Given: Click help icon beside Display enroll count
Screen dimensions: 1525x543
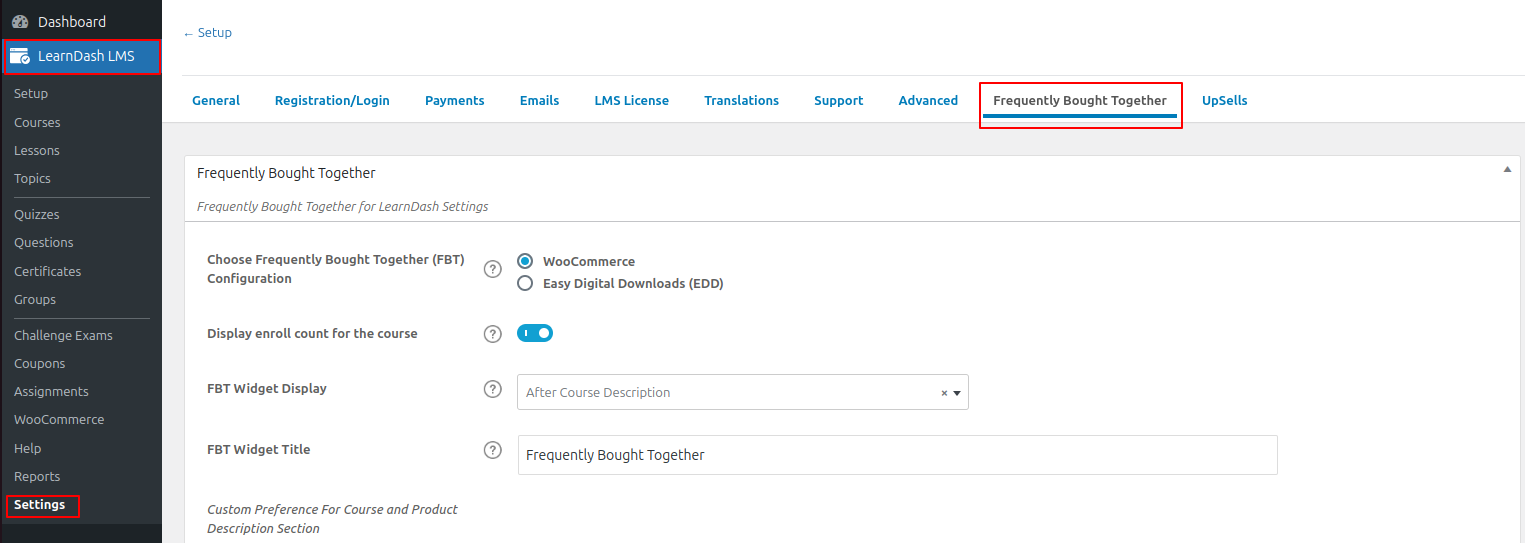Looking at the screenshot, I should tap(492, 334).
